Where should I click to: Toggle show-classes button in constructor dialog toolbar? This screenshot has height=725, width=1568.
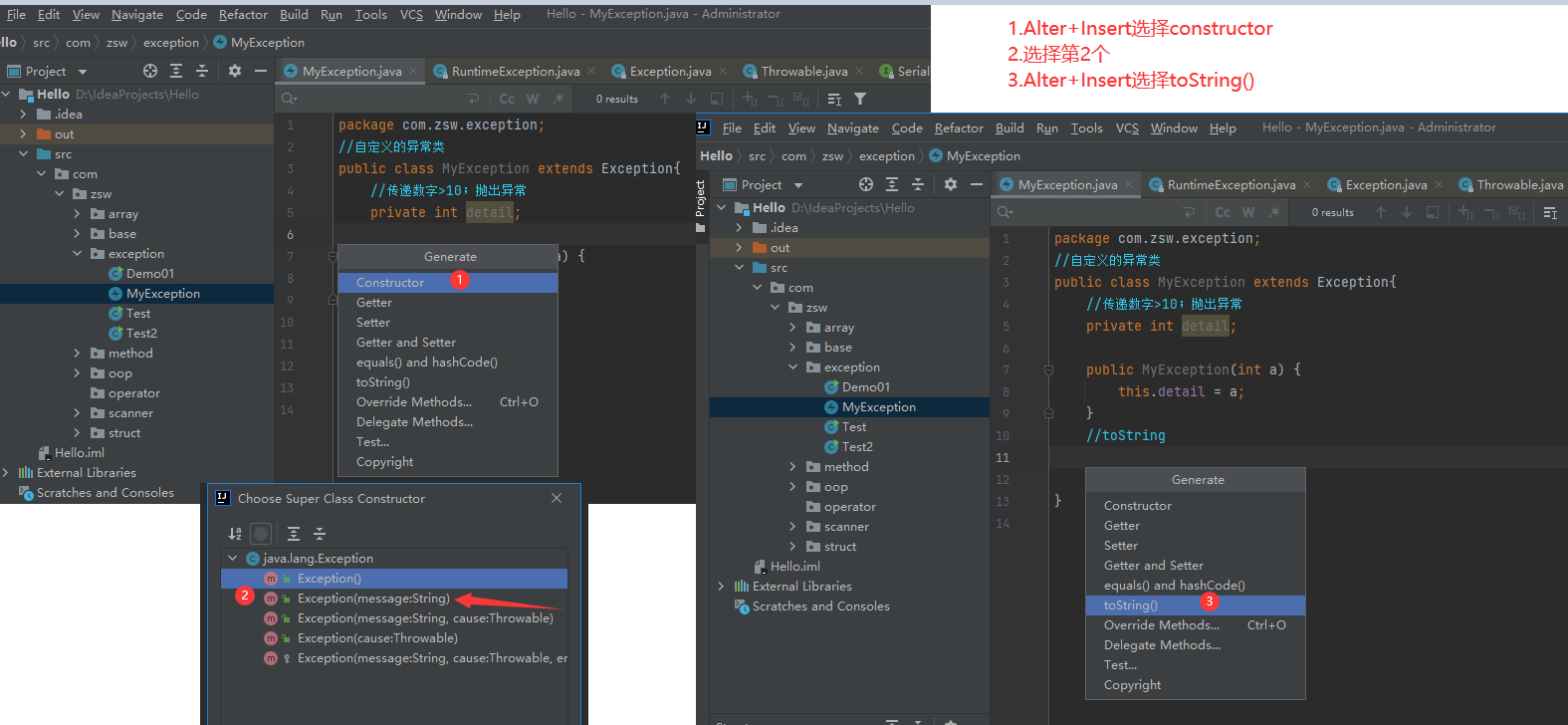[261, 534]
